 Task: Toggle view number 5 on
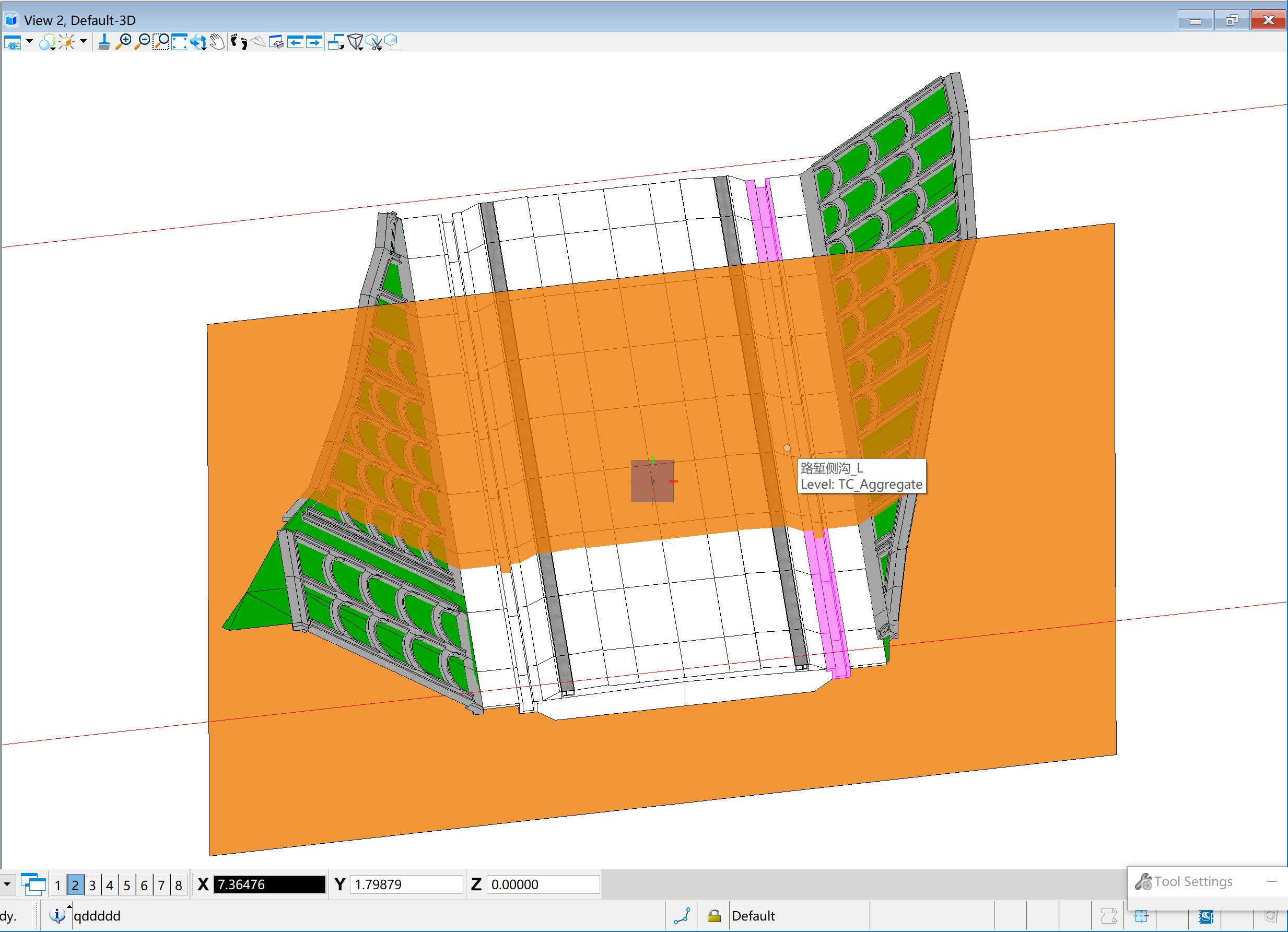coord(126,885)
